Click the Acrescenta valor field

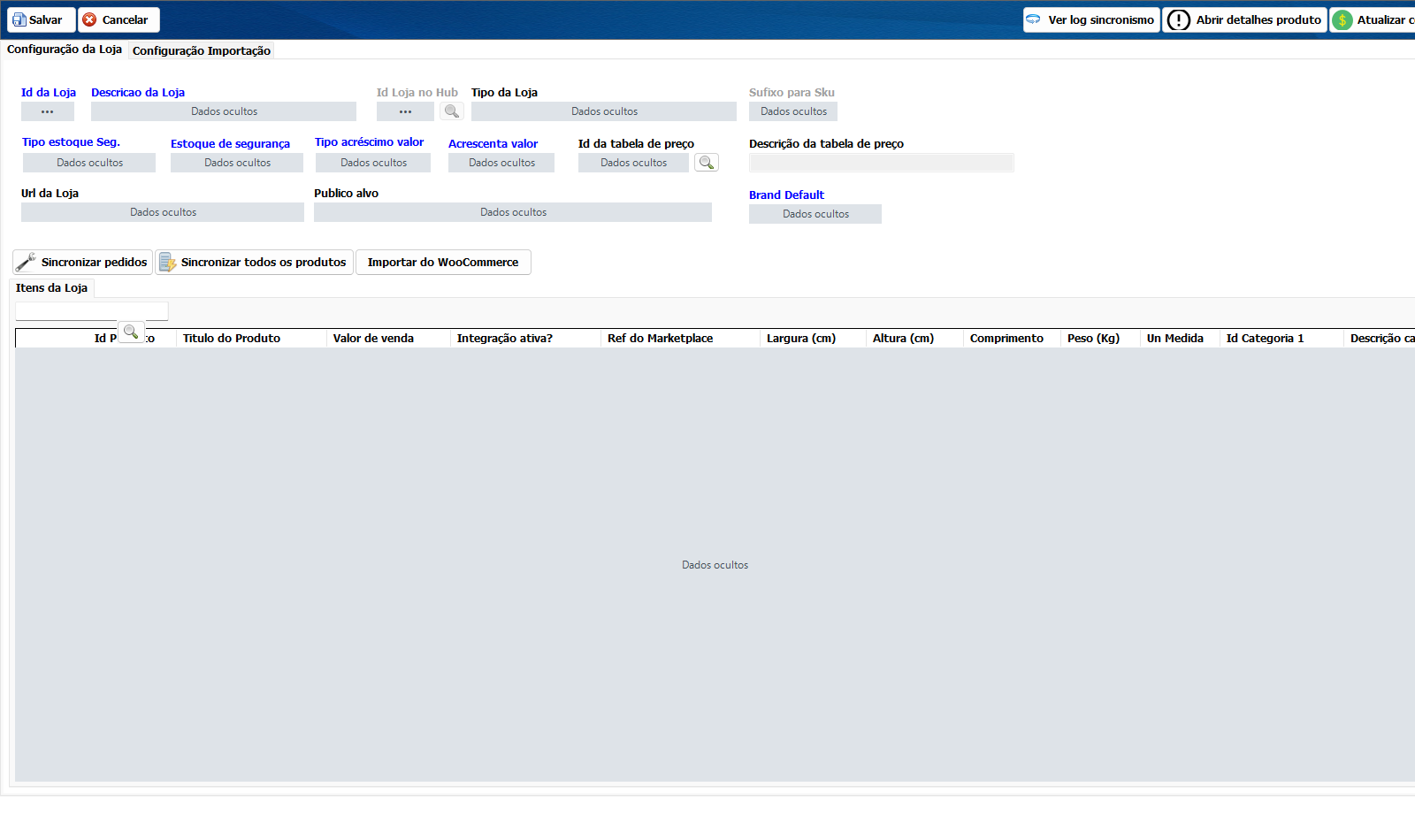(501, 163)
